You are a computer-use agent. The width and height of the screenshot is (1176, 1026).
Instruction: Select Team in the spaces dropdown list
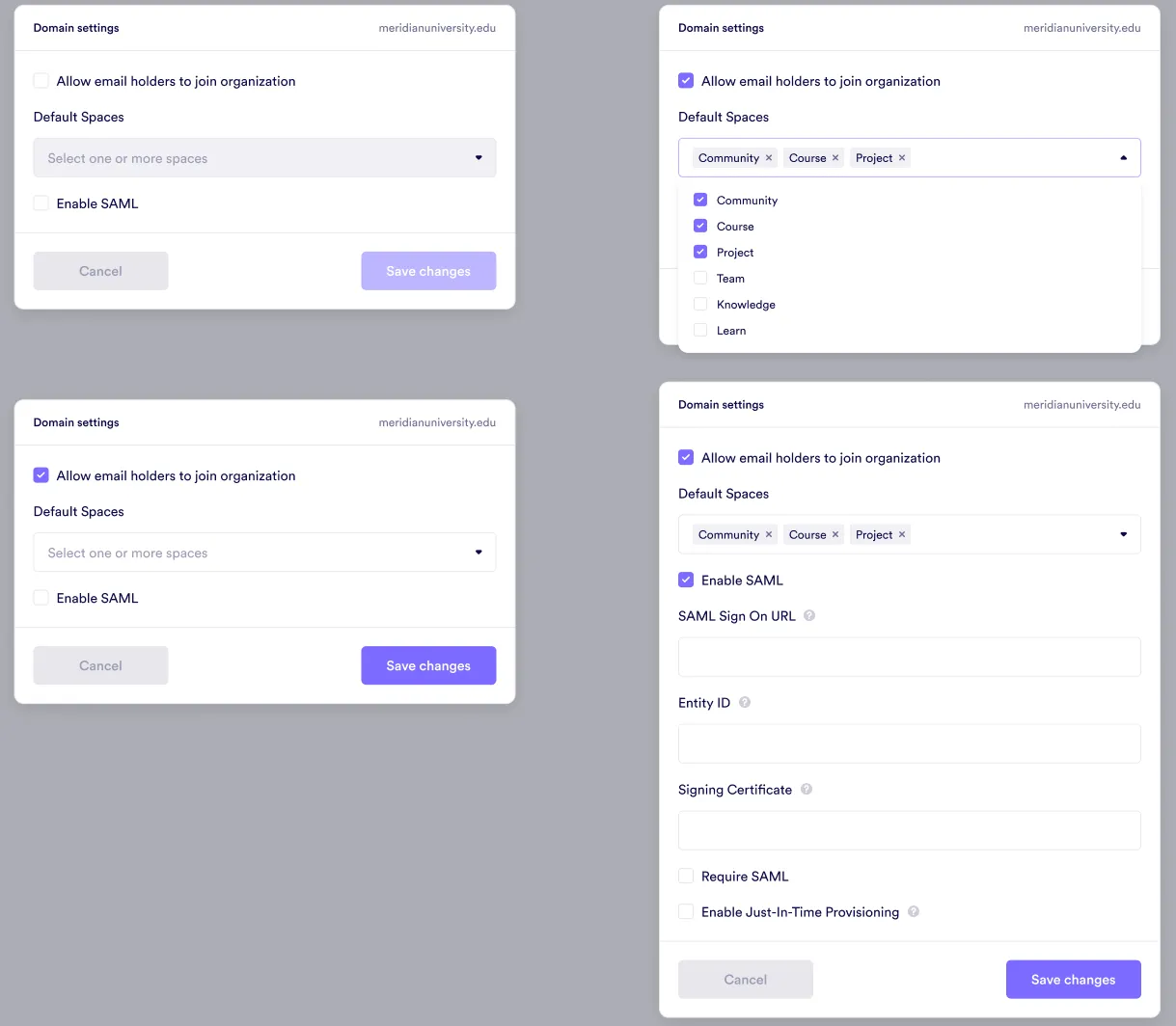[x=699, y=278]
